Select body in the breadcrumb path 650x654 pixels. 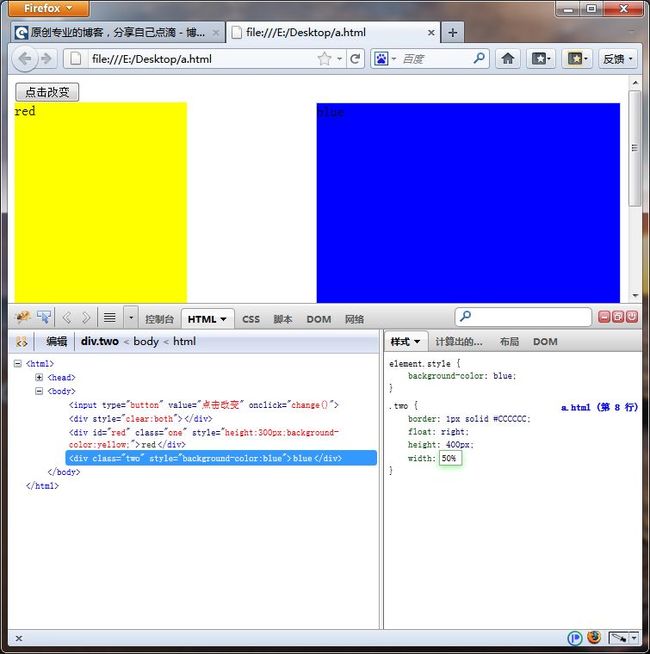(146, 341)
